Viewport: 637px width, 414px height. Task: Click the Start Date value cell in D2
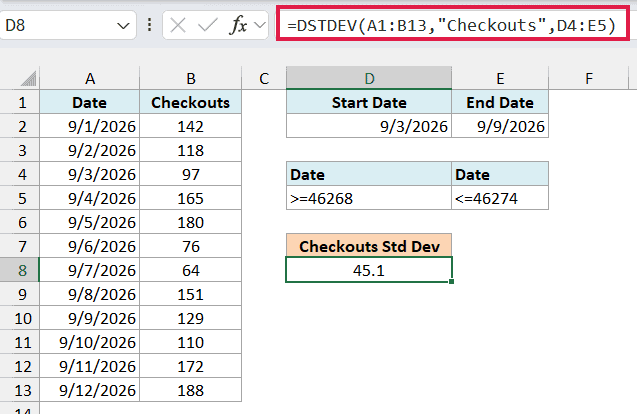(369, 126)
